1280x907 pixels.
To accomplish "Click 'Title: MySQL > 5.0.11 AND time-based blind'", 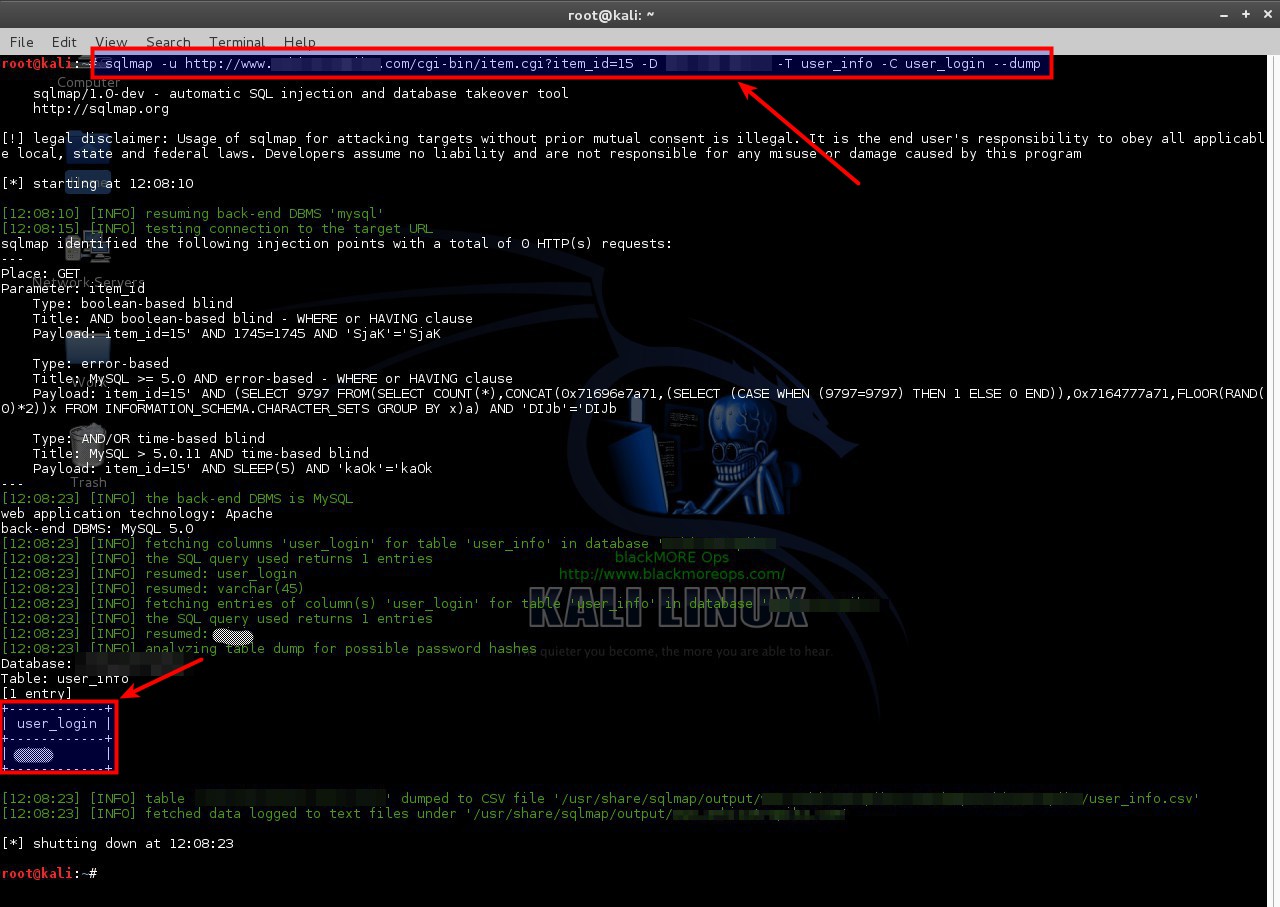I will (201, 454).
